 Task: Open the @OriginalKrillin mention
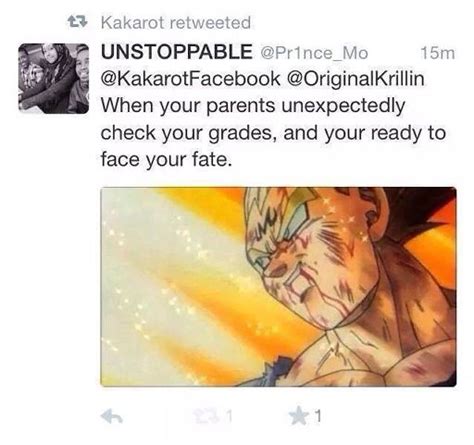click(355, 80)
